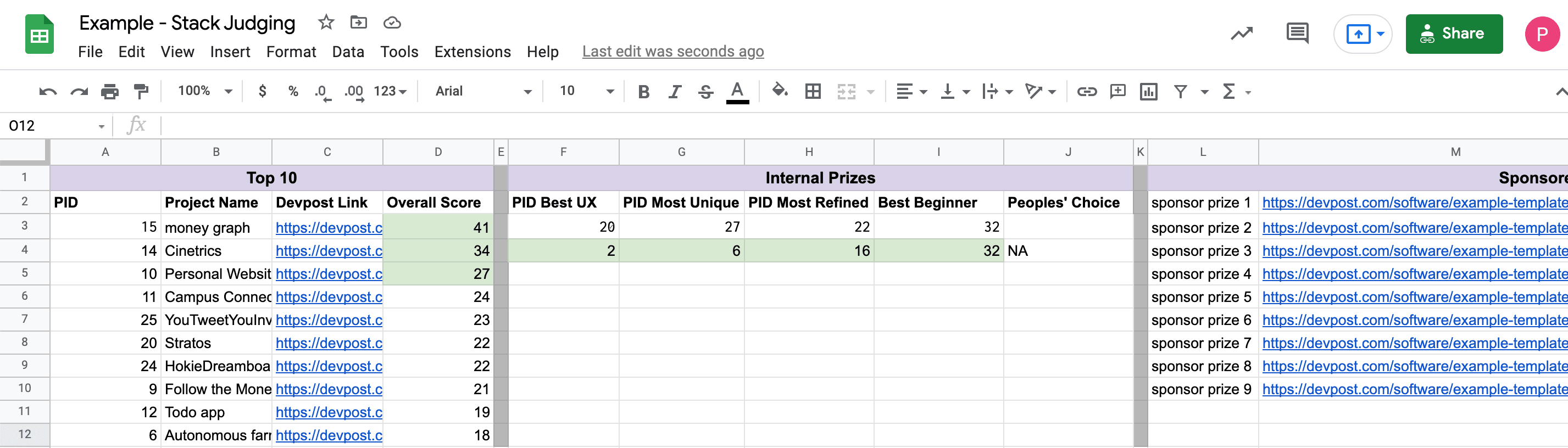Star the Example - Stack Judging document
Image resolution: width=1568 pixels, height=448 pixels.
click(x=326, y=23)
